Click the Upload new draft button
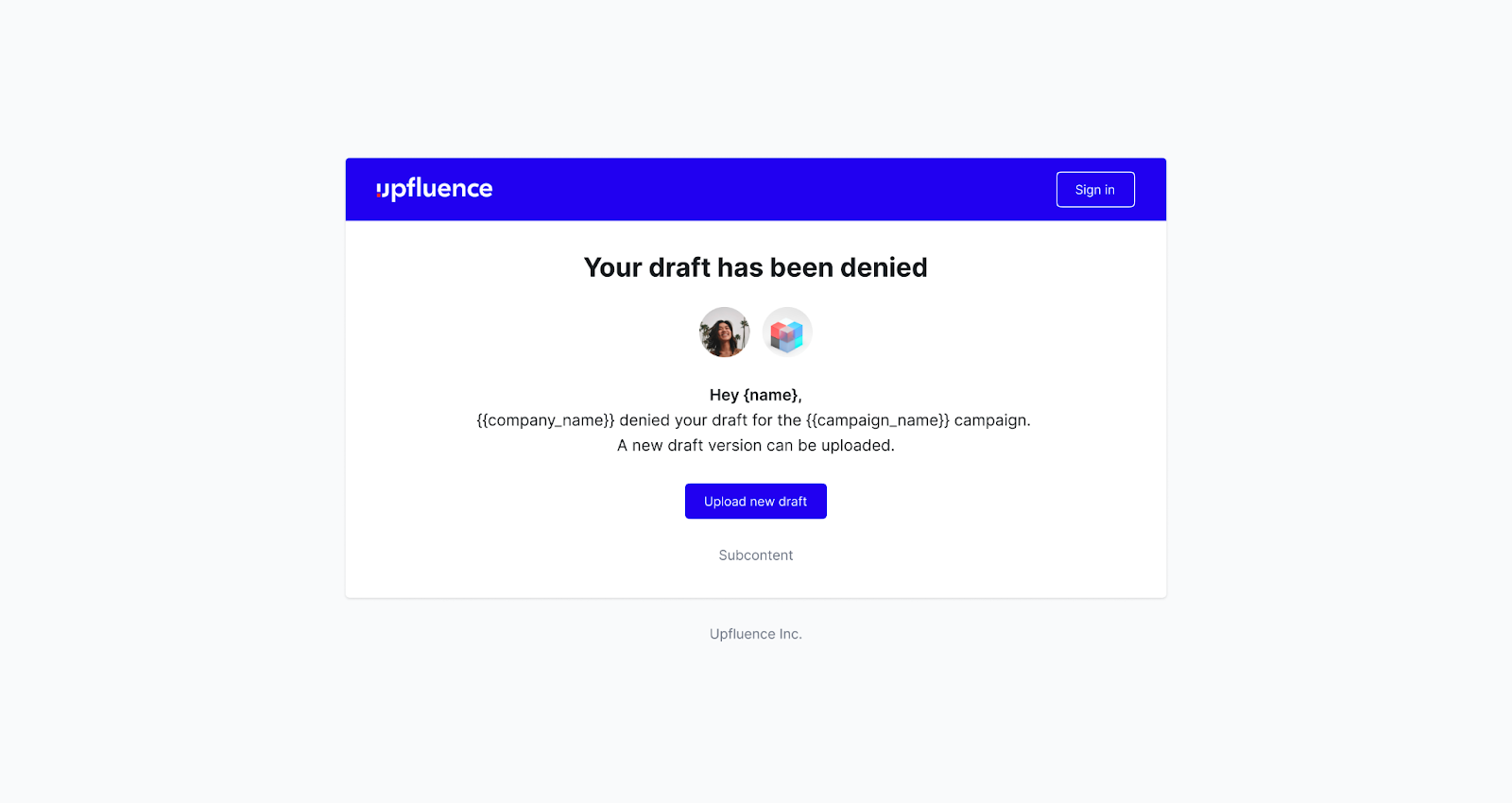Image resolution: width=1512 pixels, height=803 pixels. click(x=756, y=502)
